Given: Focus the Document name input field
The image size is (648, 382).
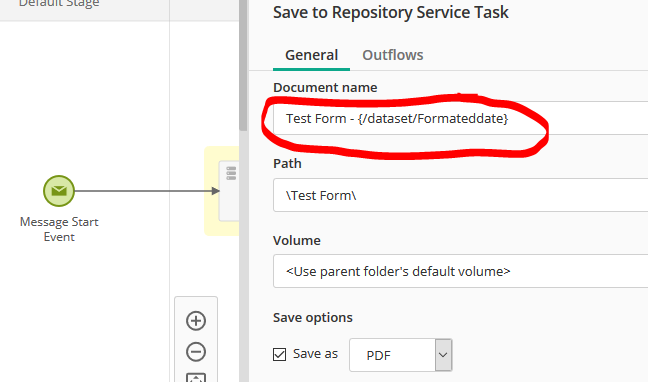Looking at the screenshot, I should click(x=460, y=118).
